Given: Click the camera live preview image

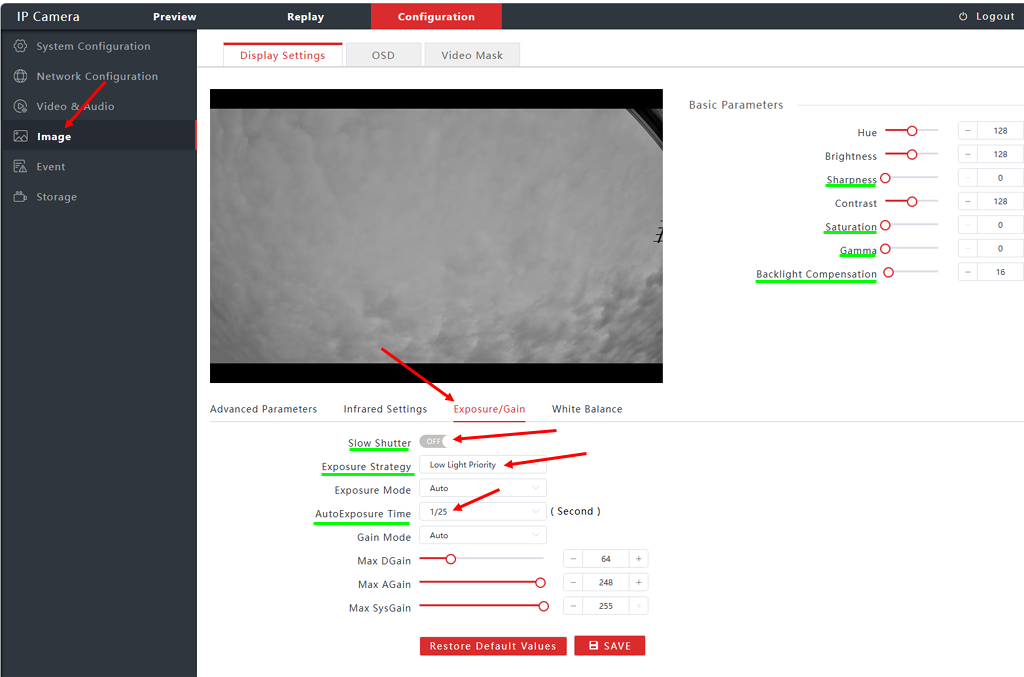Looking at the screenshot, I should coord(436,236).
